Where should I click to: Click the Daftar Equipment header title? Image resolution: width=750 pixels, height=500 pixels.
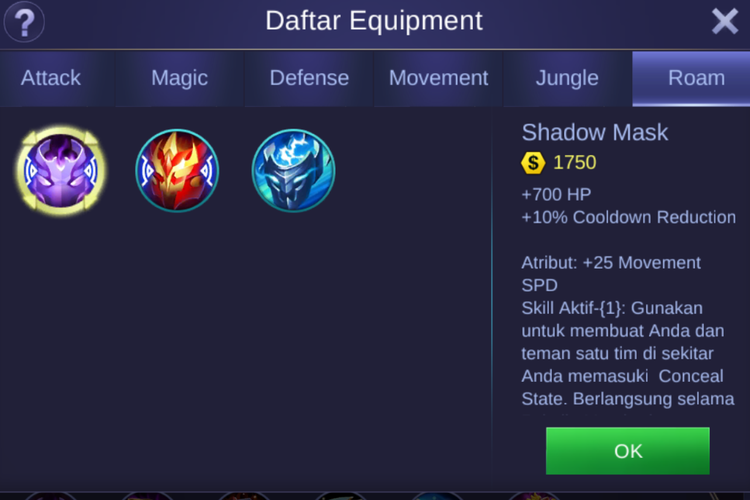(x=374, y=21)
